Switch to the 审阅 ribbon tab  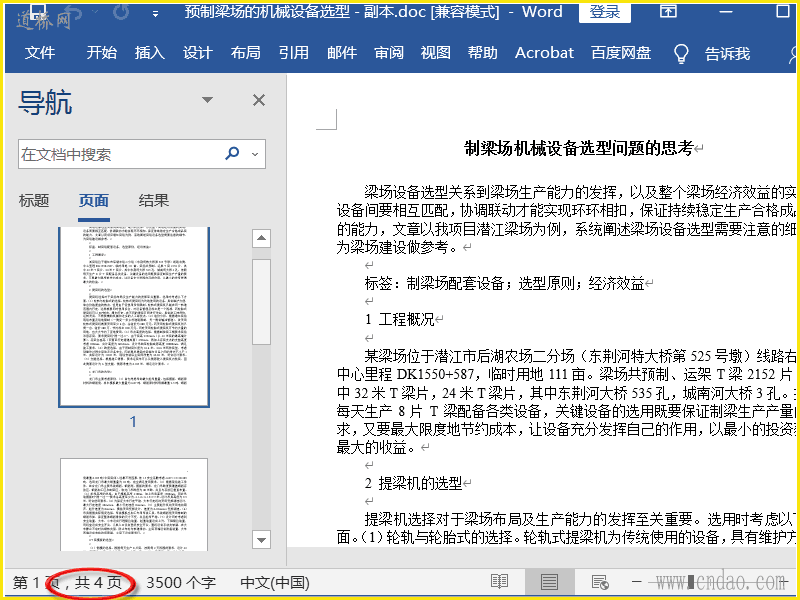coord(389,53)
